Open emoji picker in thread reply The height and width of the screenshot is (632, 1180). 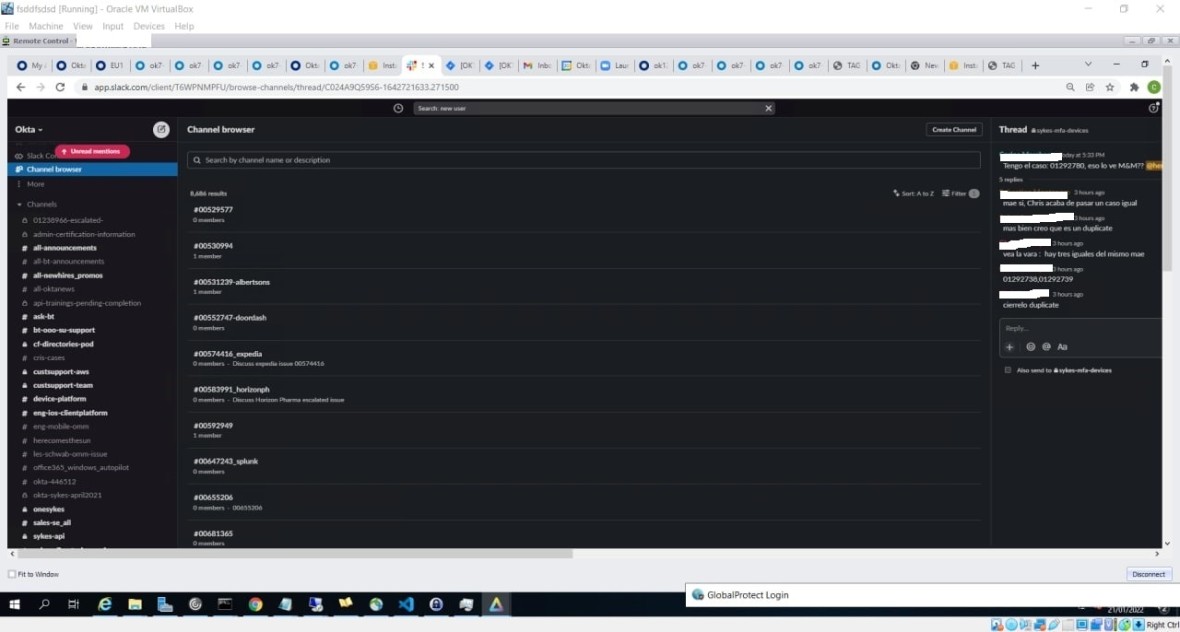pos(1030,347)
